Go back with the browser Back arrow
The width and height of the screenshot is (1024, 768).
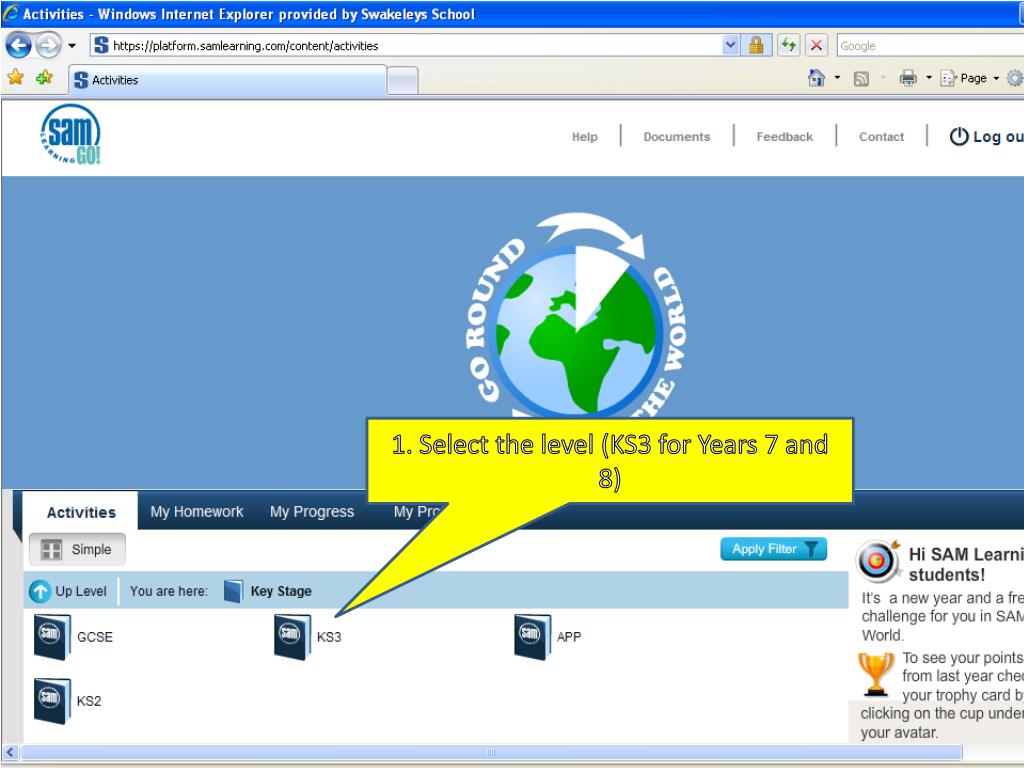tap(18, 46)
